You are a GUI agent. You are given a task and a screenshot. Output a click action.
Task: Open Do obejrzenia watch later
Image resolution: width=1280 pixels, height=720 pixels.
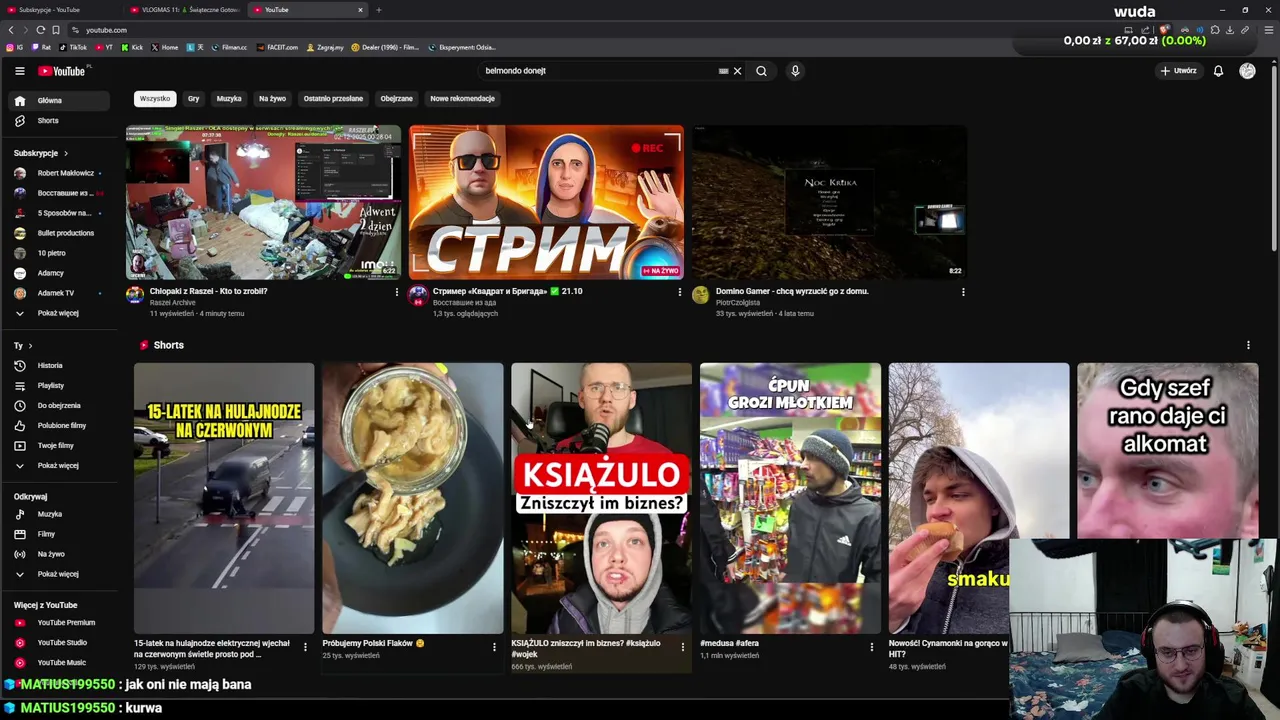pyautogui.click(x=60, y=405)
